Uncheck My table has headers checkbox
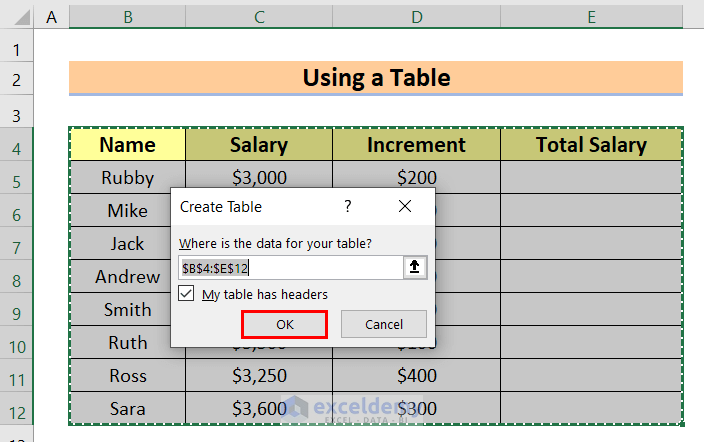704x442 pixels. [186, 293]
